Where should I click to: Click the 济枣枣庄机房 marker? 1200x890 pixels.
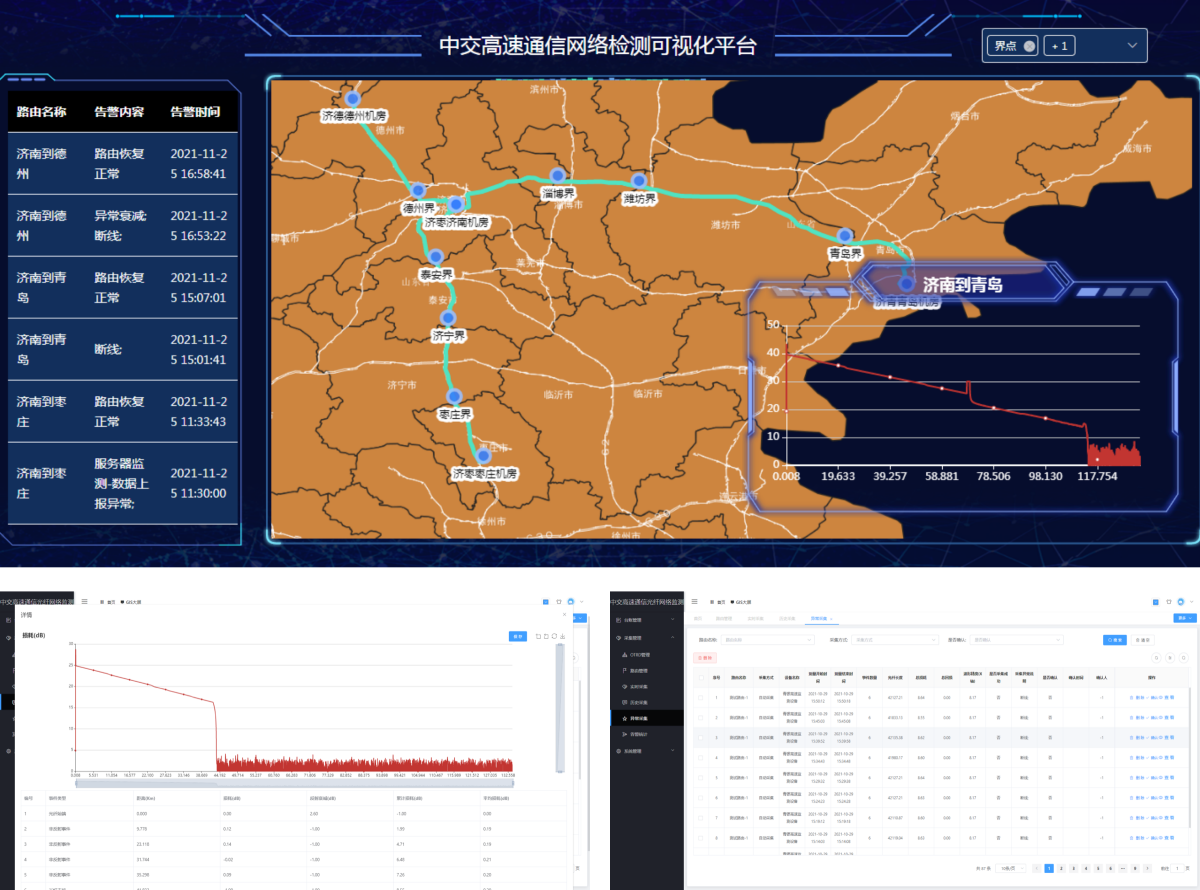click(x=483, y=456)
